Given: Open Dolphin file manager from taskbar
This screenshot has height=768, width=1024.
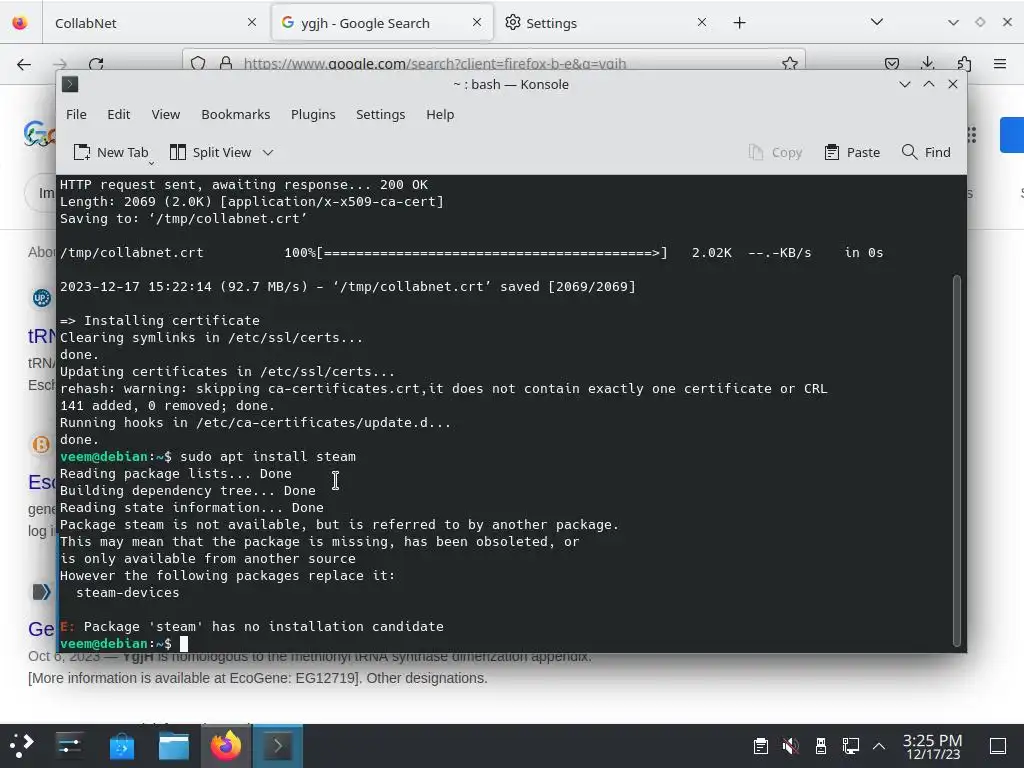Looking at the screenshot, I should pos(174,746).
